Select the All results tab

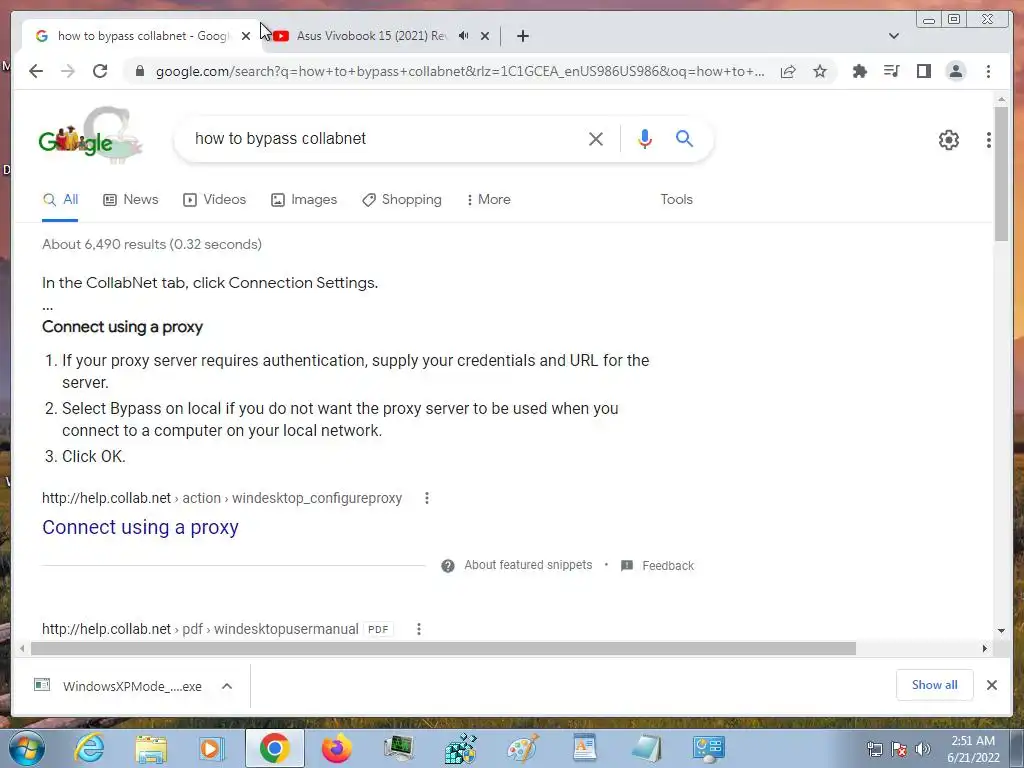pyautogui.click(x=60, y=200)
